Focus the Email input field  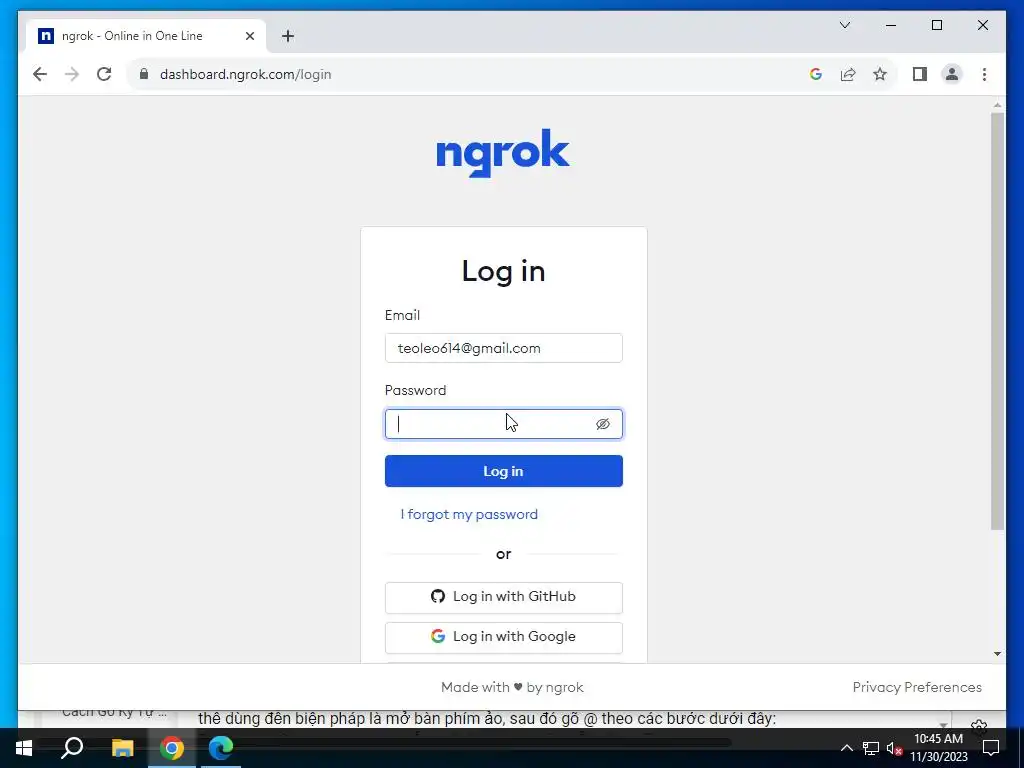tap(504, 348)
